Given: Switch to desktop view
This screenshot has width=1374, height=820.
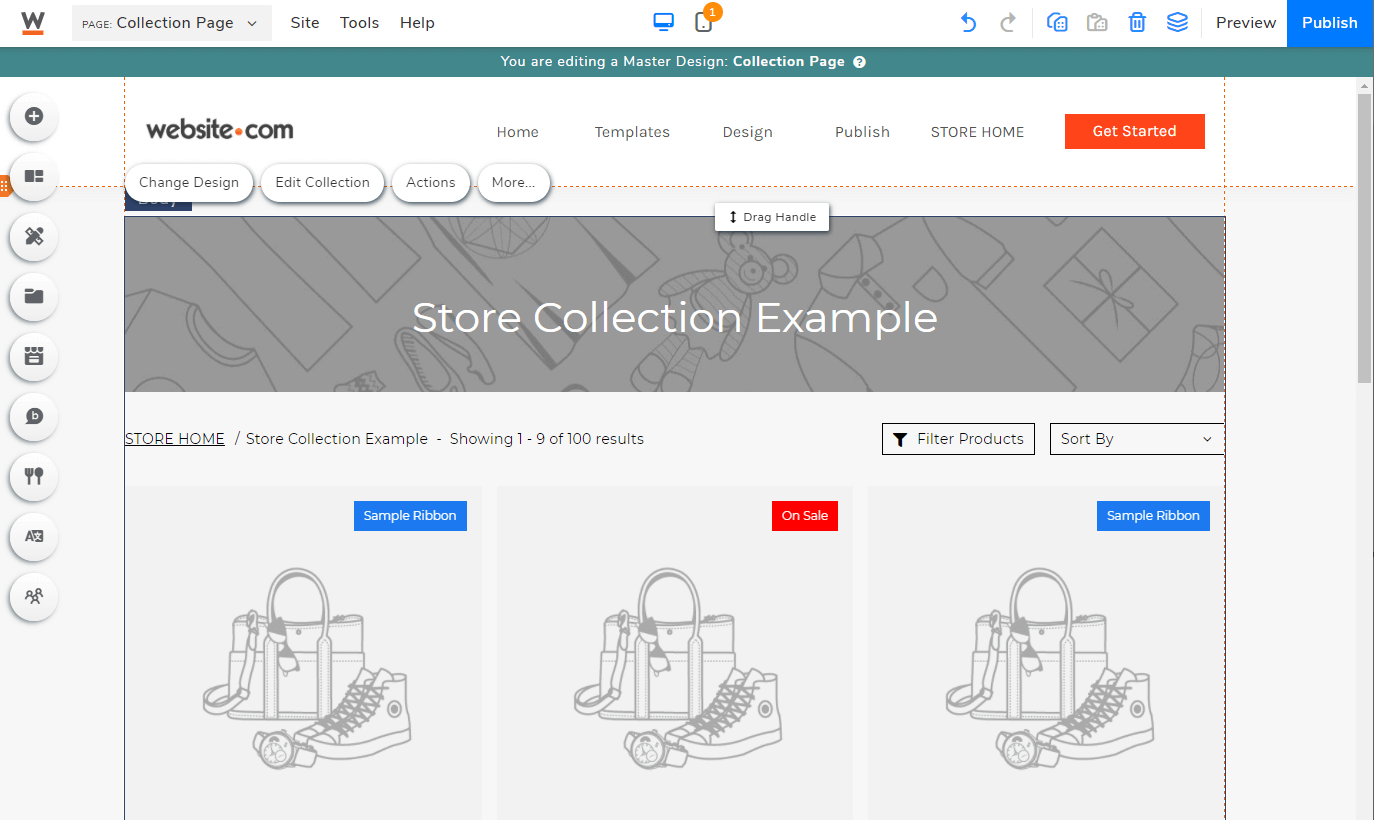Looking at the screenshot, I should (x=663, y=22).
